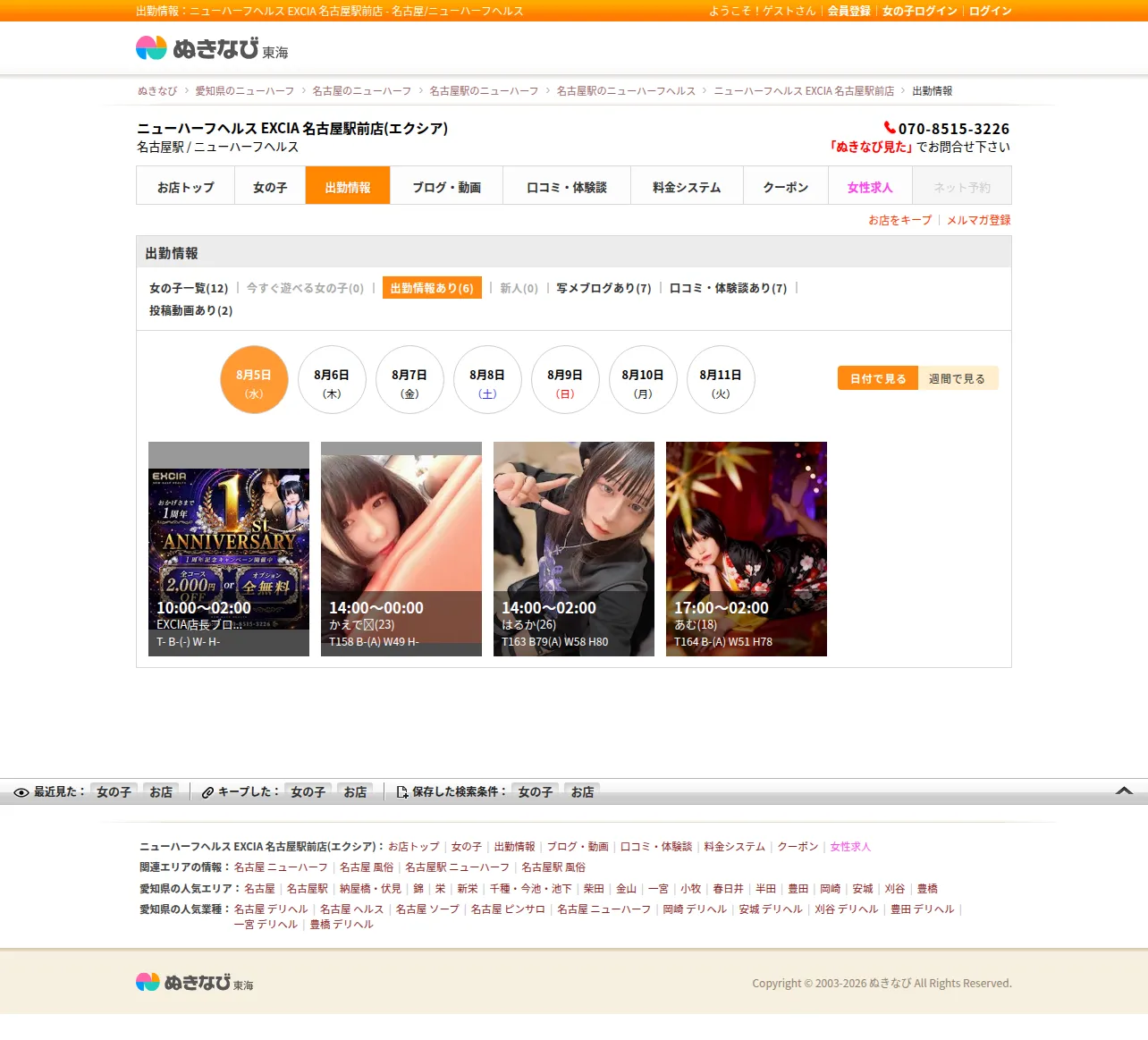The image size is (1148, 1040).
Task: Click 女の子 button next to キープした
Action: point(308,792)
